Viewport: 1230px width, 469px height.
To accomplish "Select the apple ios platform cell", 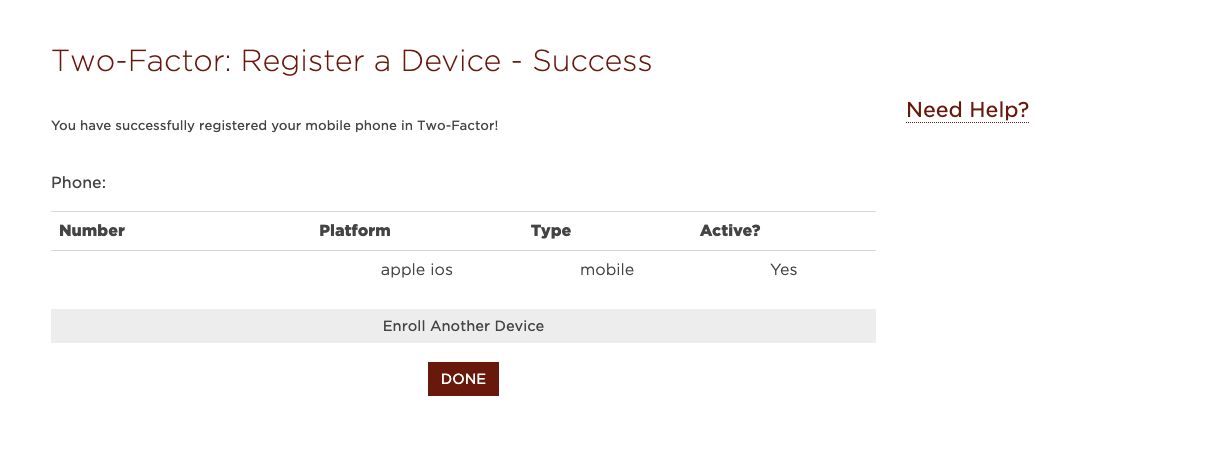I will (417, 270).
